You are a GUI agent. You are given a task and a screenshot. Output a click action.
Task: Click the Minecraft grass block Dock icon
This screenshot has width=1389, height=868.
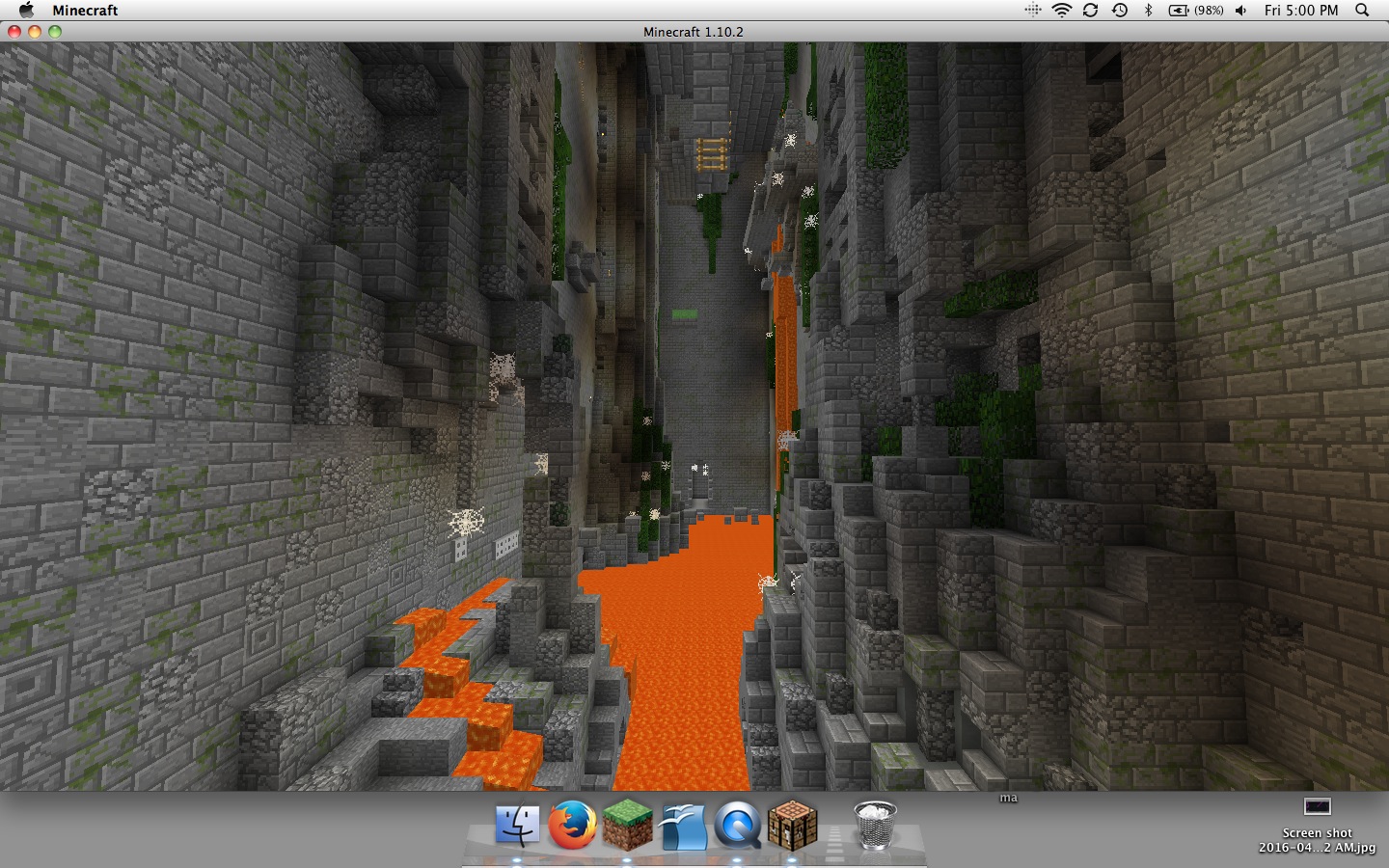[x=628, y=826]
